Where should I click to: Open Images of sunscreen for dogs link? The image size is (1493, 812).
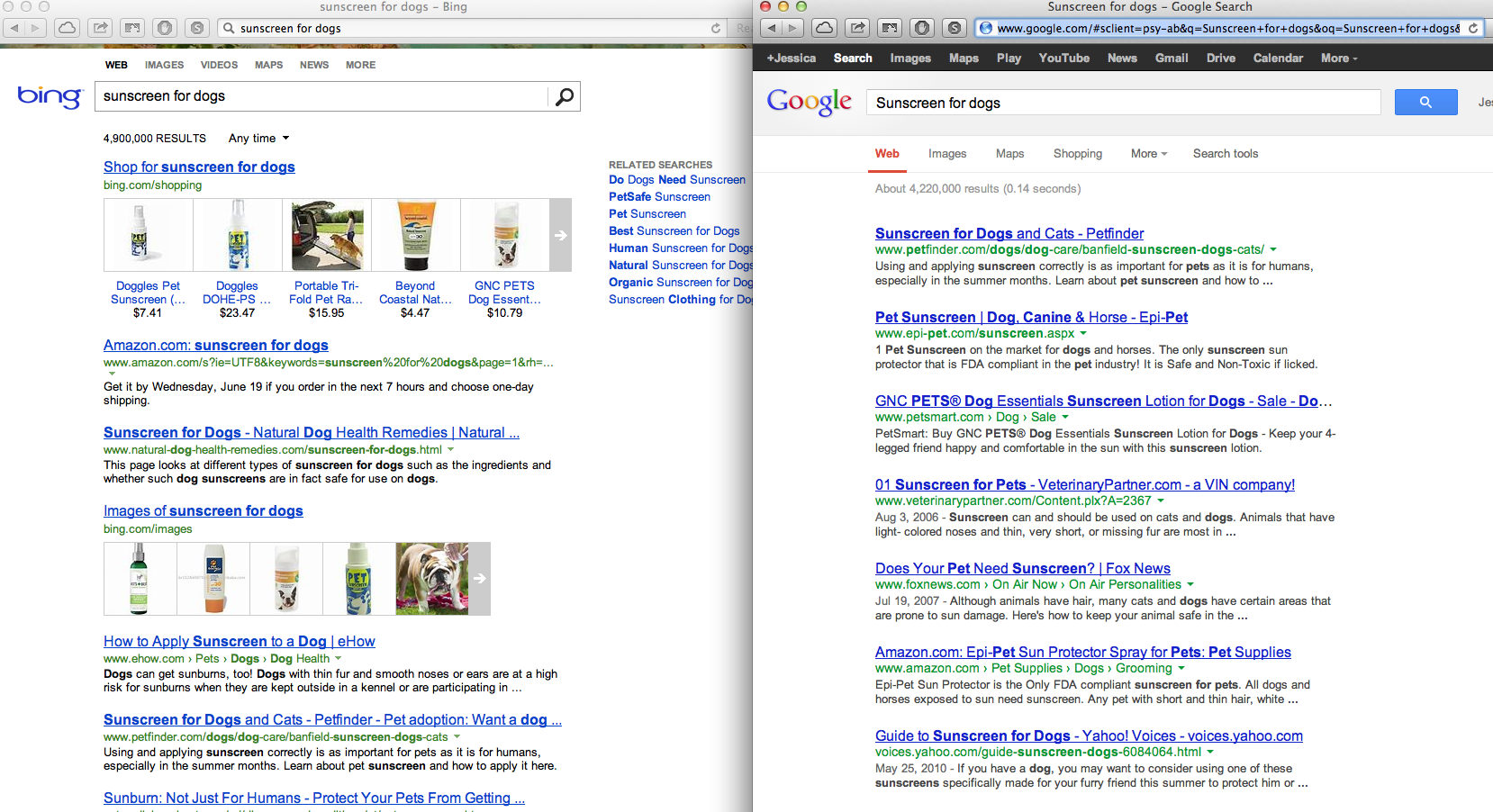[x=204, y=511]
